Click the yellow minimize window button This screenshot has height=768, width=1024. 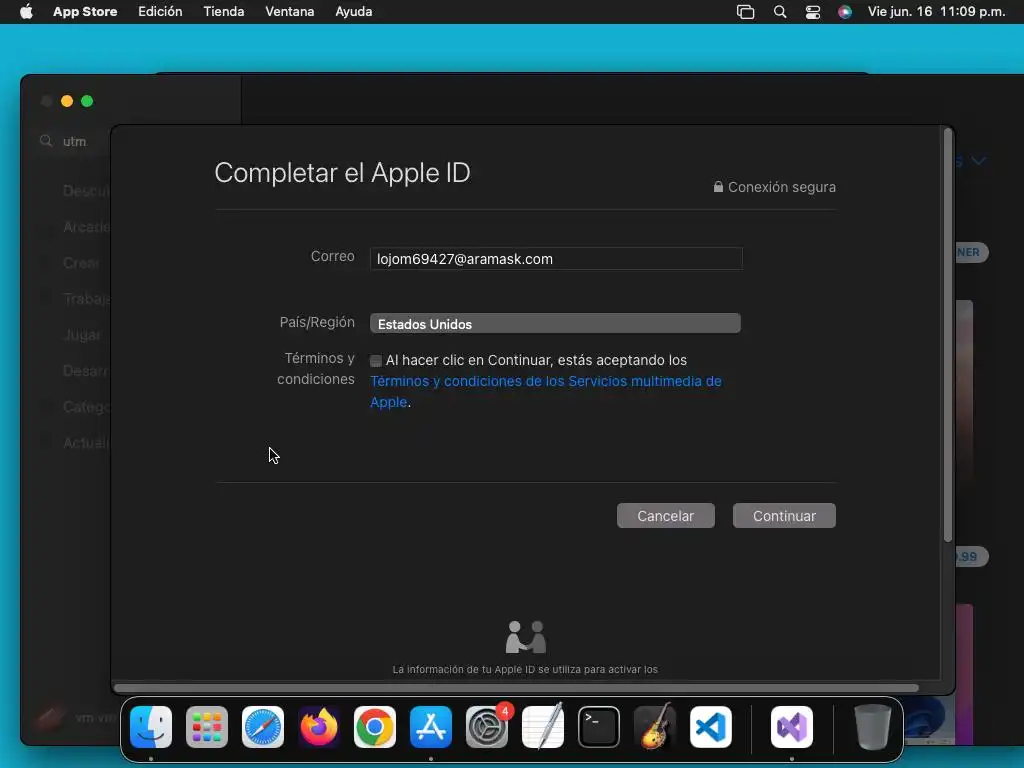coord(67,101)
